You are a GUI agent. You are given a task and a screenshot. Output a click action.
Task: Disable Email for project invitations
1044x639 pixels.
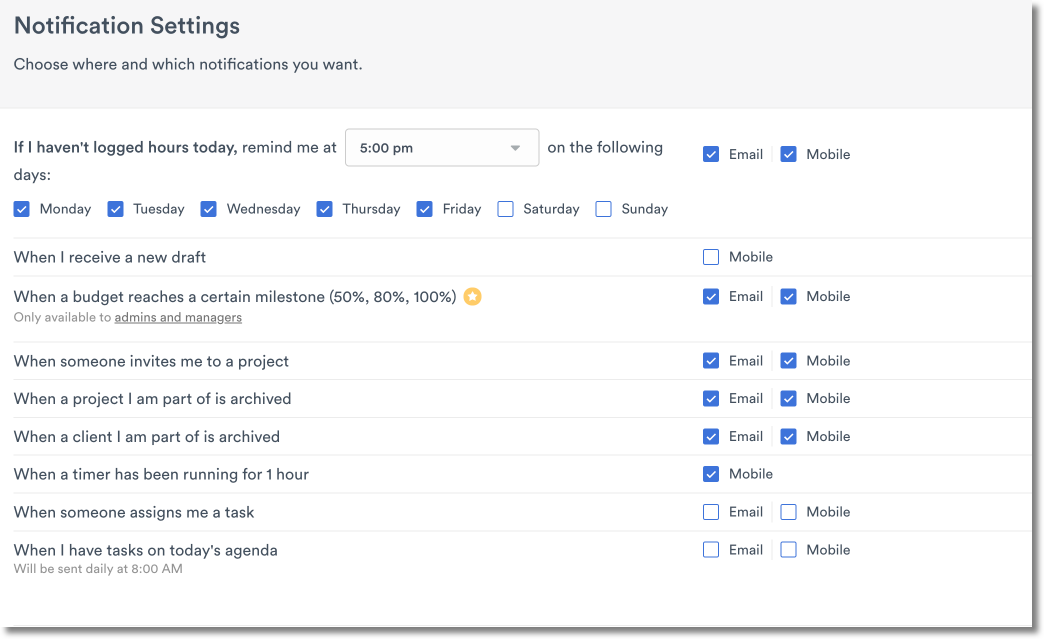(710, 360)
